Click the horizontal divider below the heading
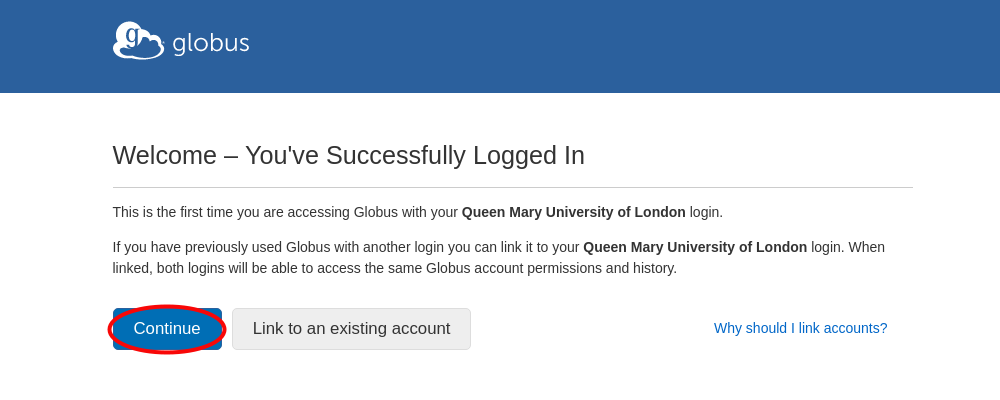This screenshot has width=1000, height=400. [513, 188]
